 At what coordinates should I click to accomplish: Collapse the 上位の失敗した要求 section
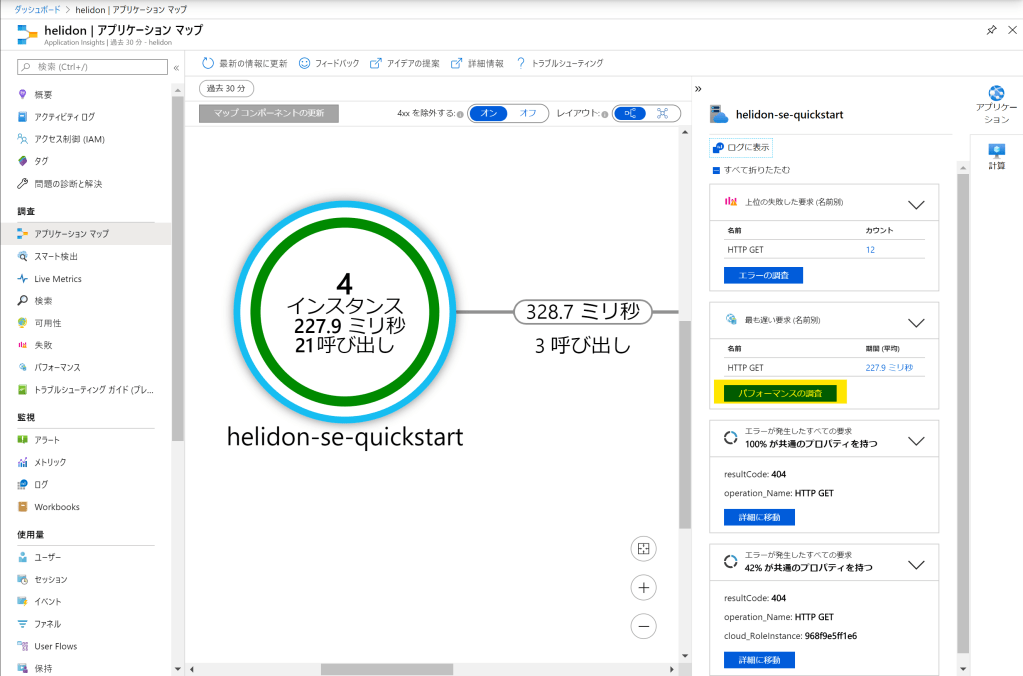(915, 204)
